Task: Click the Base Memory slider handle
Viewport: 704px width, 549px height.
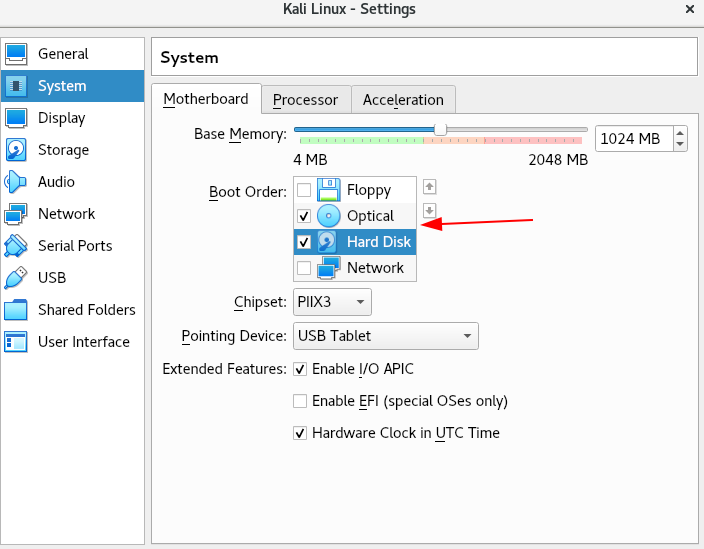Action: pyautogui.click(x=440, y=130)
